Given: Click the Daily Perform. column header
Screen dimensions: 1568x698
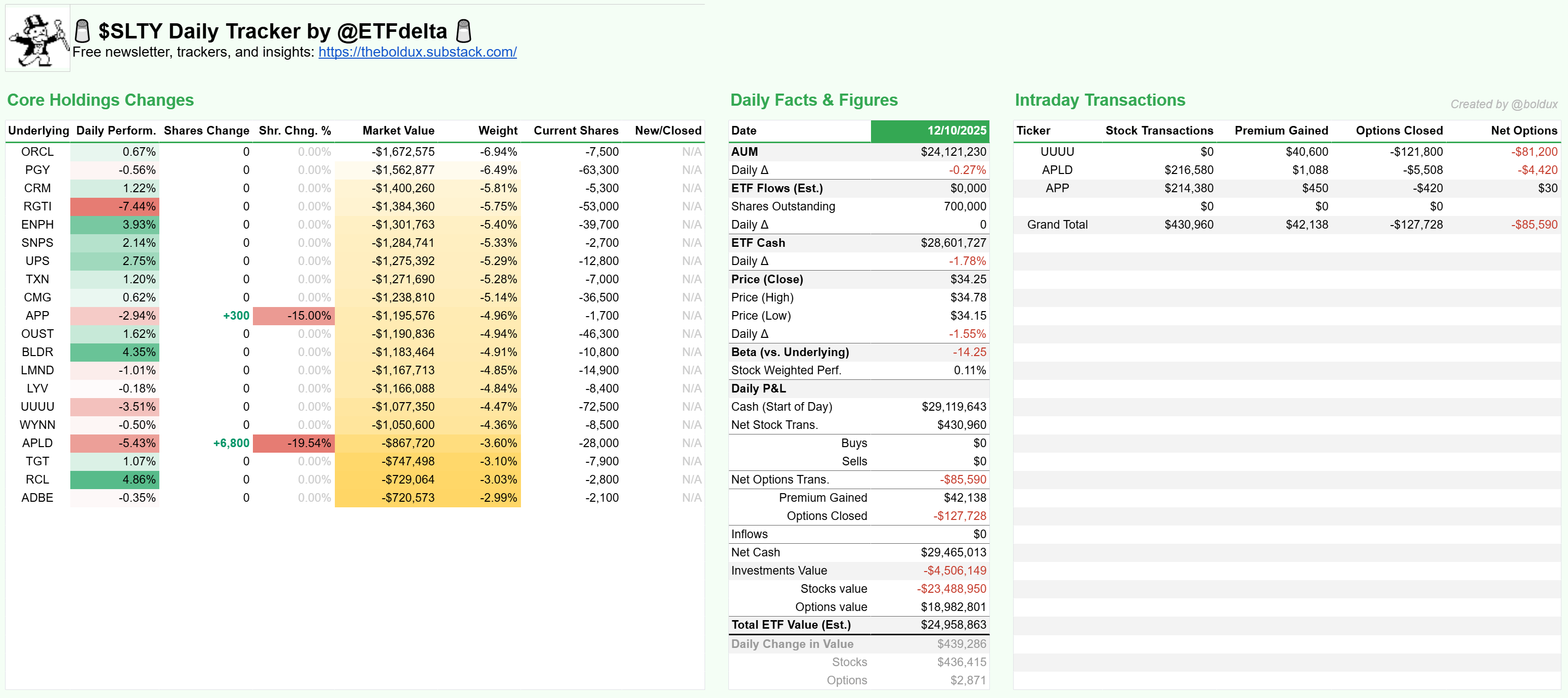Looking at the screenshot, I should click(x=116, y=130).
